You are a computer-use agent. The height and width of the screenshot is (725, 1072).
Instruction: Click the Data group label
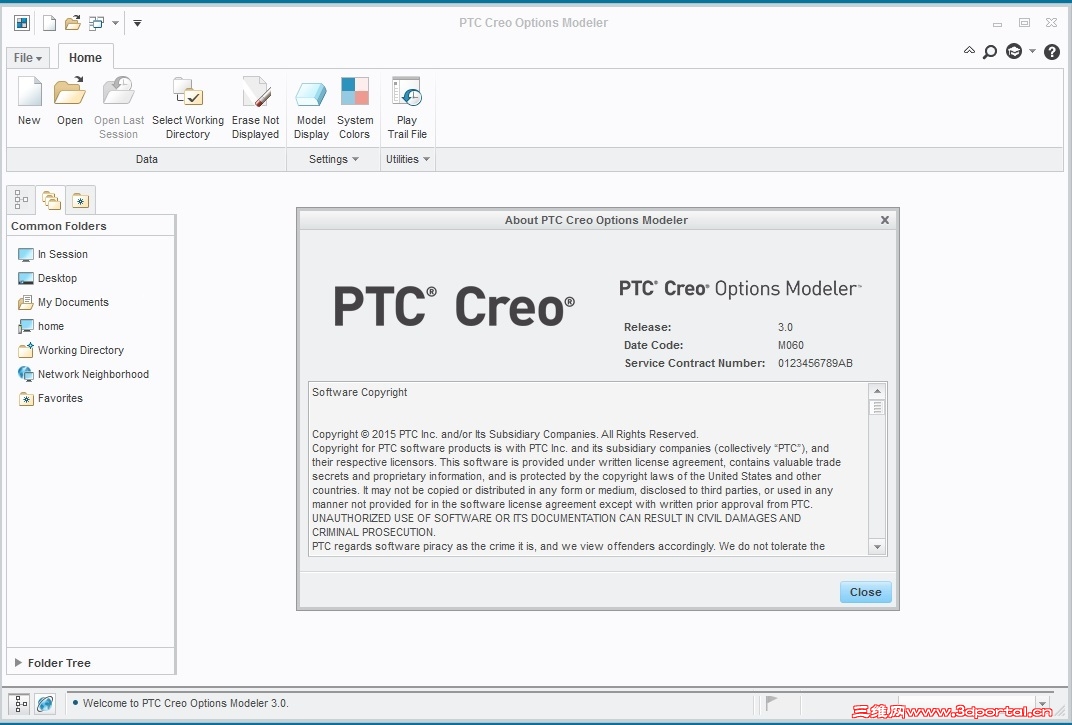pos(146,159)
